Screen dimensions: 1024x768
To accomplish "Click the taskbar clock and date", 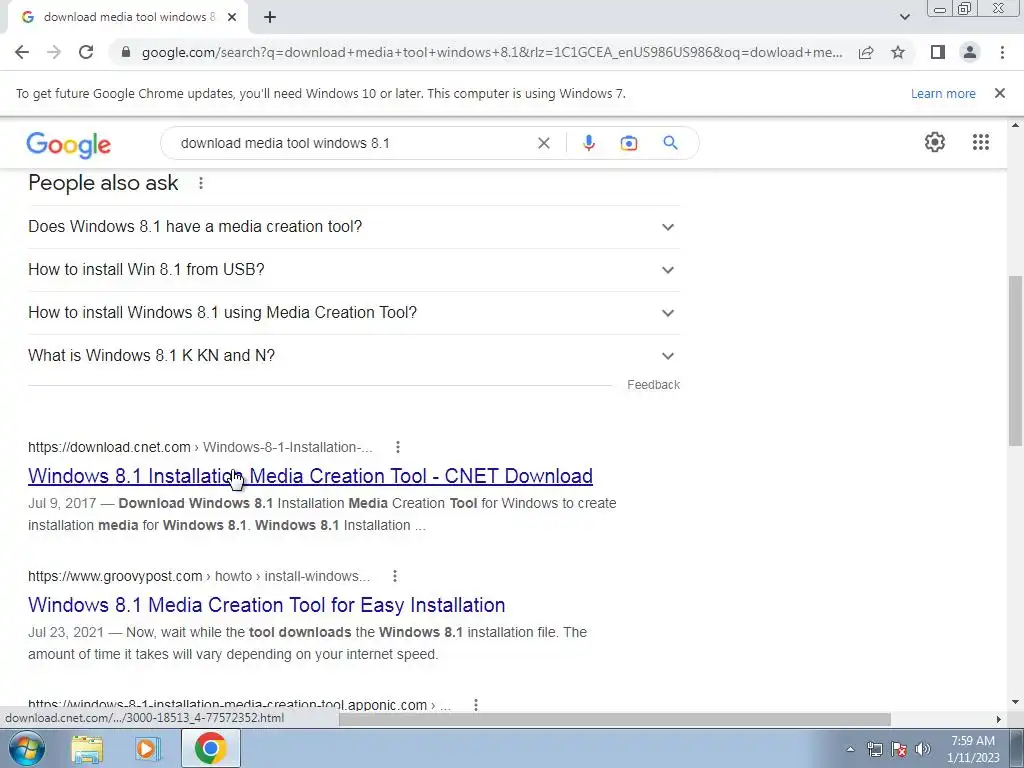I will pos(973,749).
